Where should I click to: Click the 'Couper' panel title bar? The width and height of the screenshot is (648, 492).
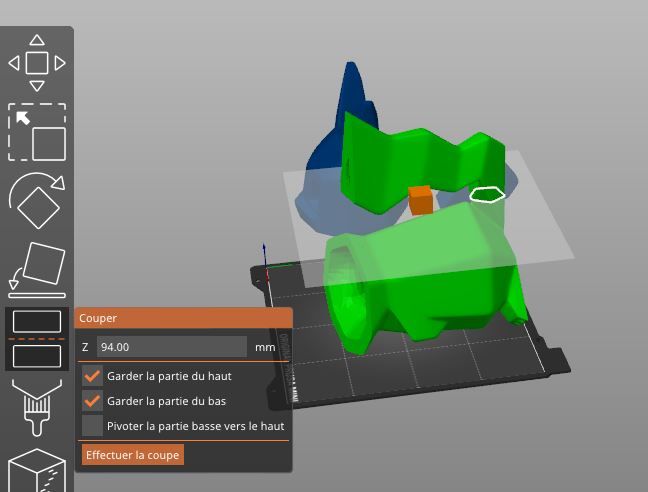(183, 318)
